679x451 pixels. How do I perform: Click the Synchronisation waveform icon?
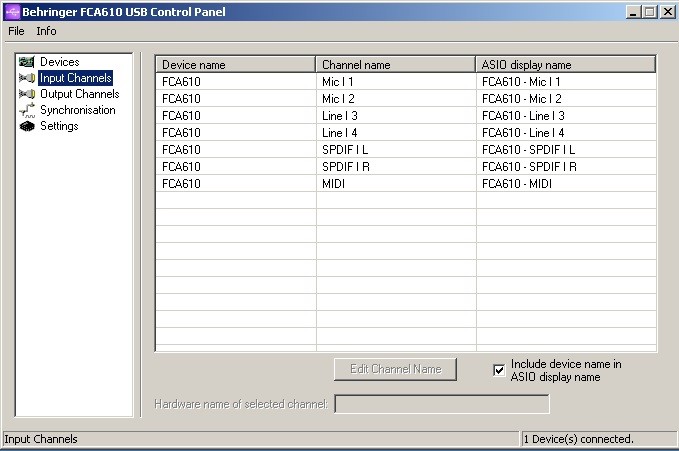pos(26,110)
